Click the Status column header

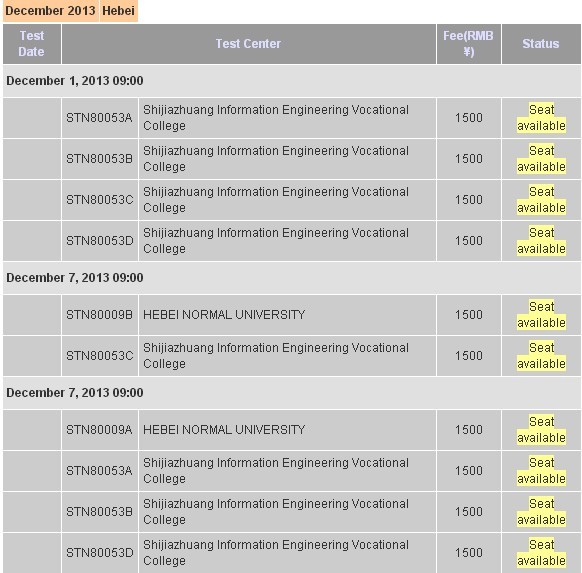pyautogui.click(x=541, y=44)
